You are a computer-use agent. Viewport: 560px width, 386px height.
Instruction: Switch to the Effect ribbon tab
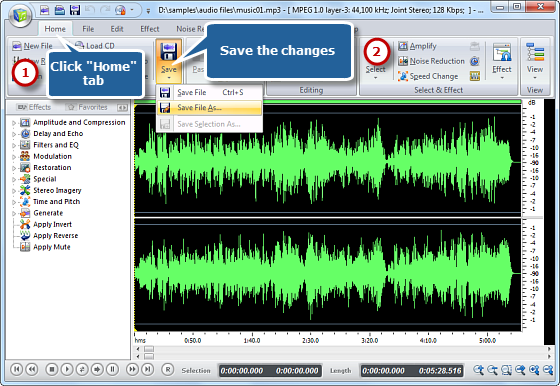(x=150, y=29)
